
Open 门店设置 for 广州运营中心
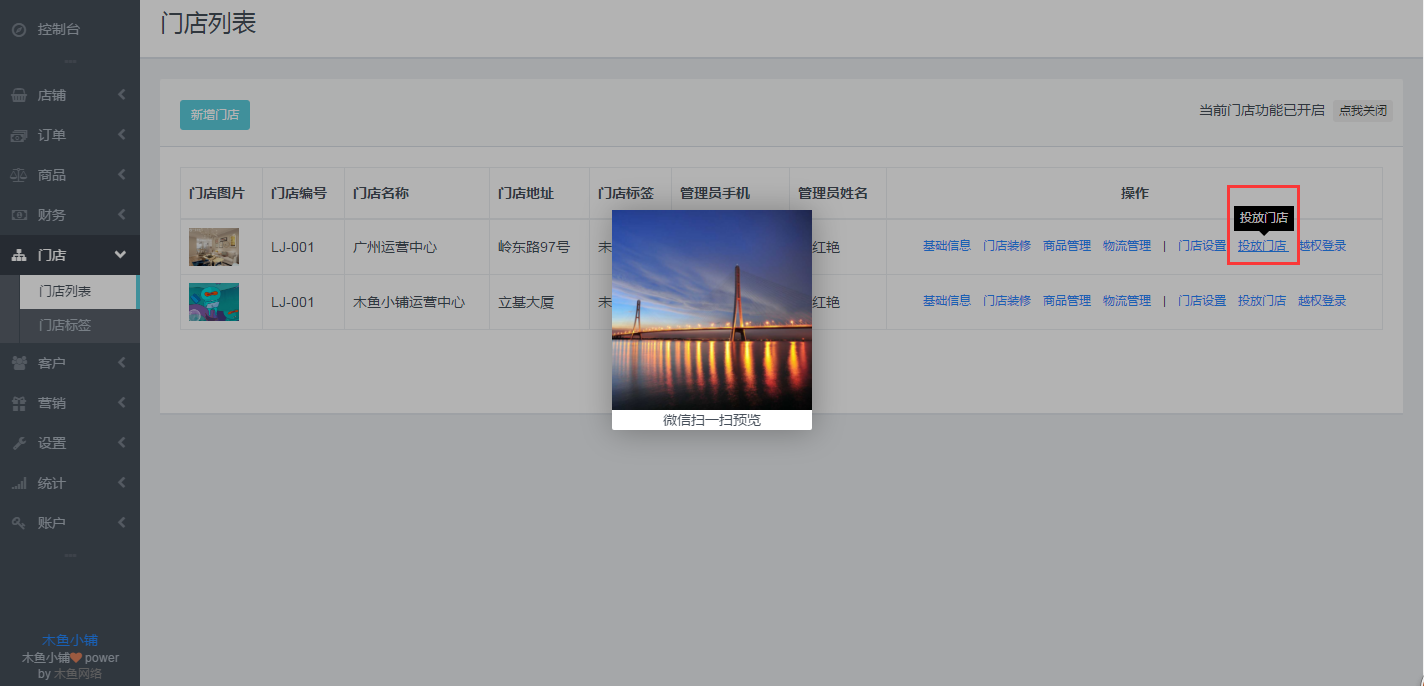[1202, 246]
